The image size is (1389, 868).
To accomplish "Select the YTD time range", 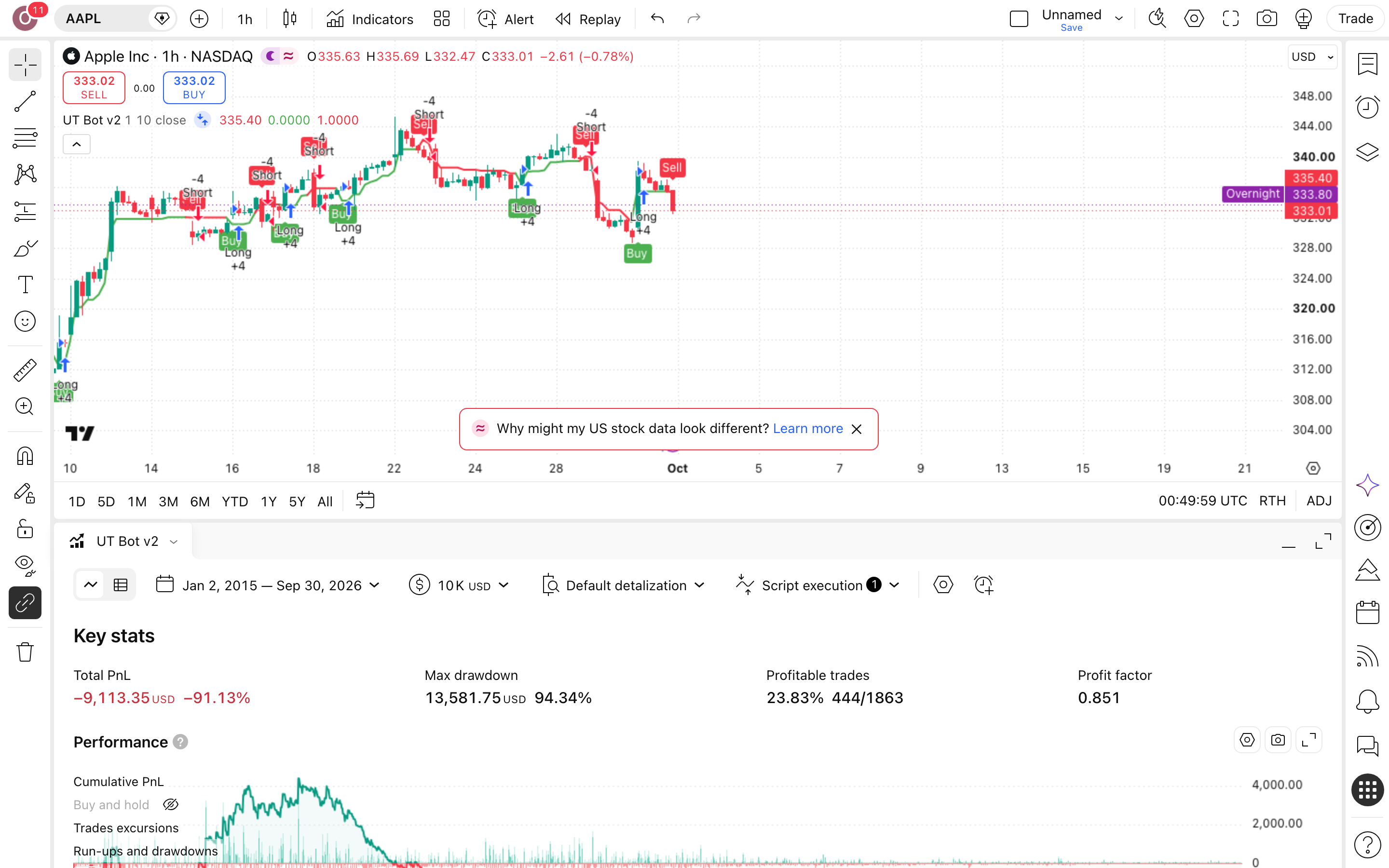I will pos(235,502).
